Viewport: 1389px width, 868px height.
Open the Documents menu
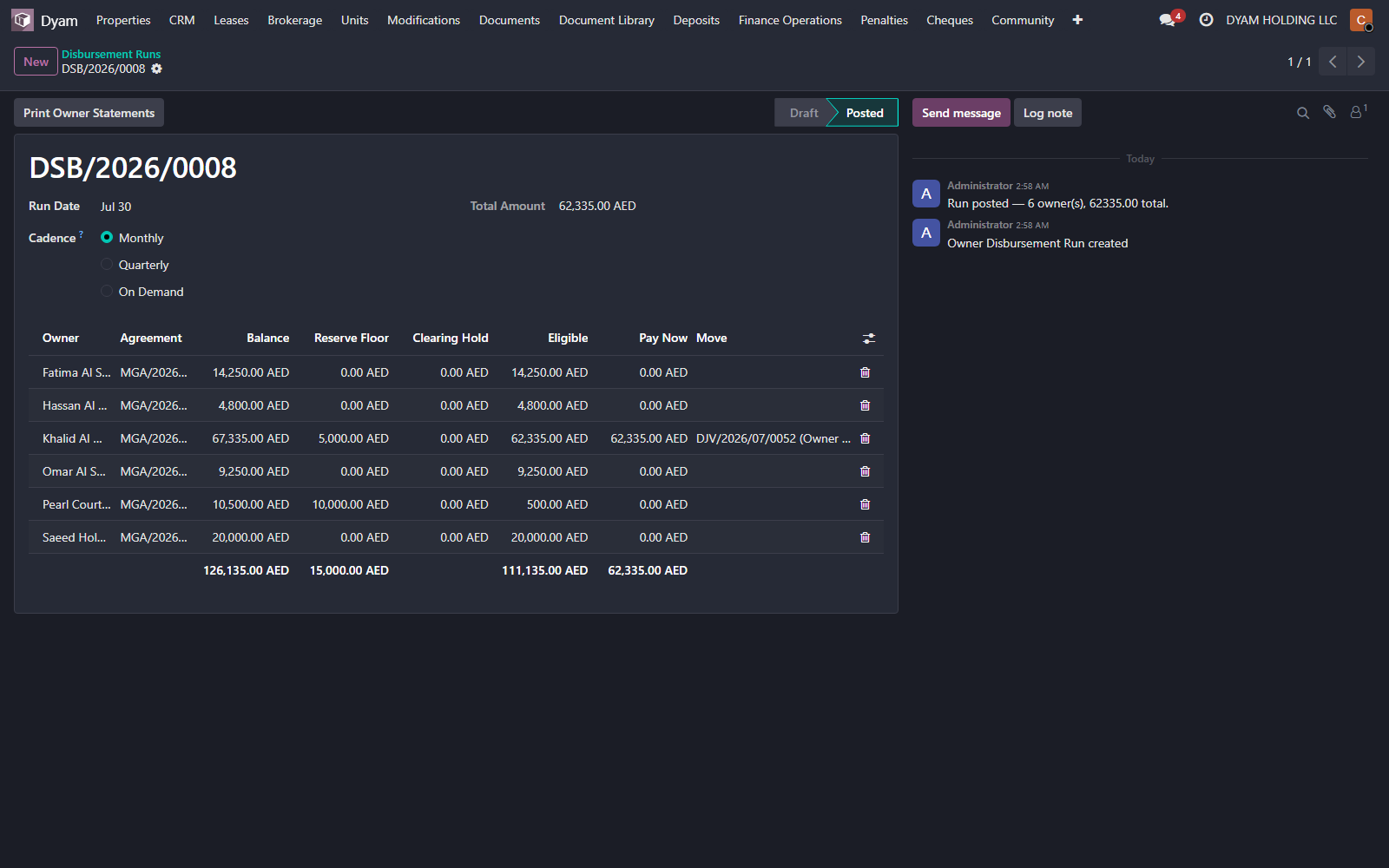510,20
